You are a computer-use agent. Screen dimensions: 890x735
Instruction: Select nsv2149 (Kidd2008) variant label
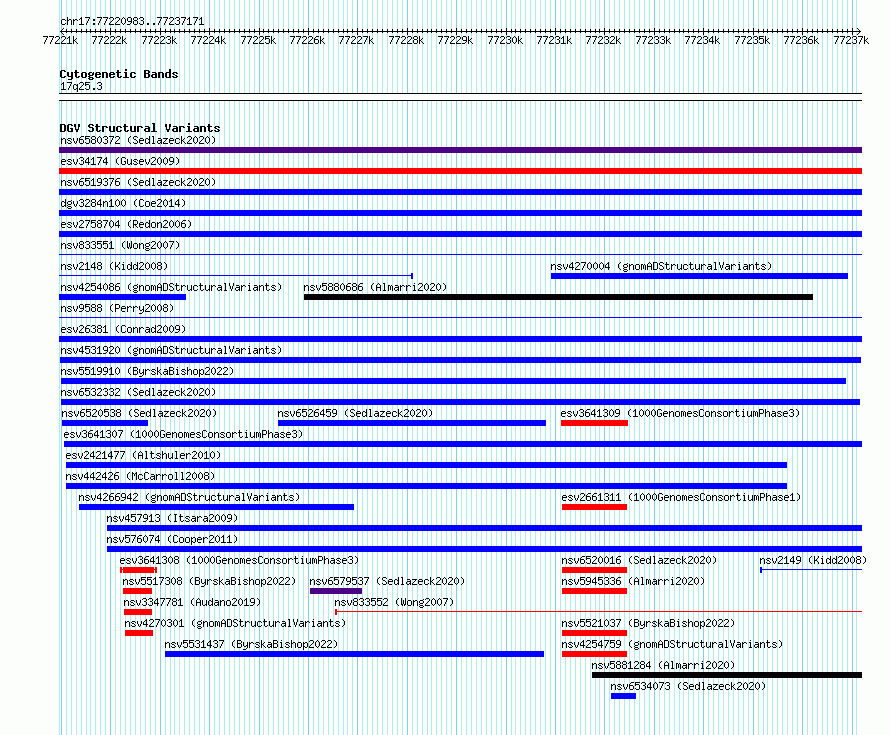pyautogui.click(x=813, y=560)
